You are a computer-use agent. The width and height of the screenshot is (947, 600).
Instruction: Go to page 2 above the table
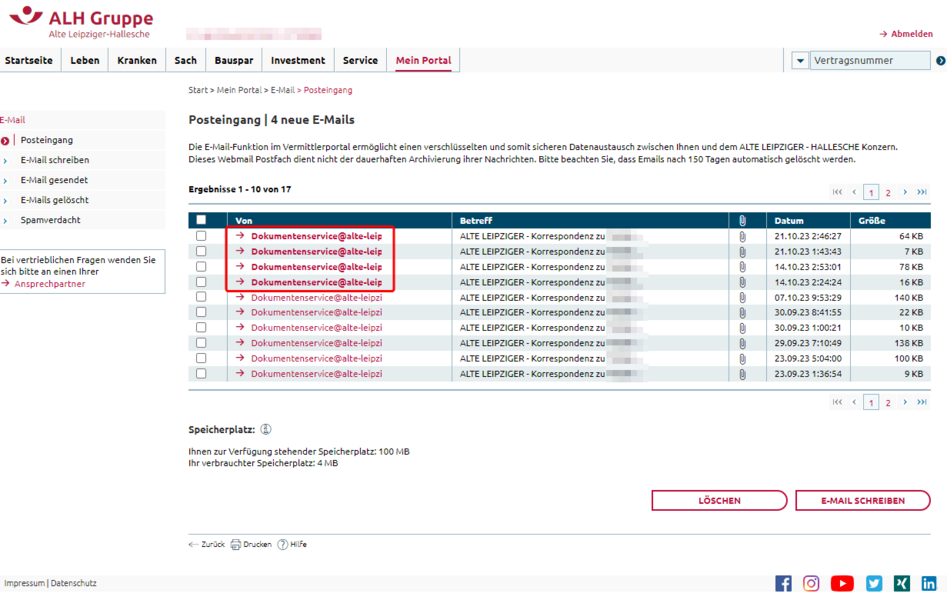tap(888, 193)
